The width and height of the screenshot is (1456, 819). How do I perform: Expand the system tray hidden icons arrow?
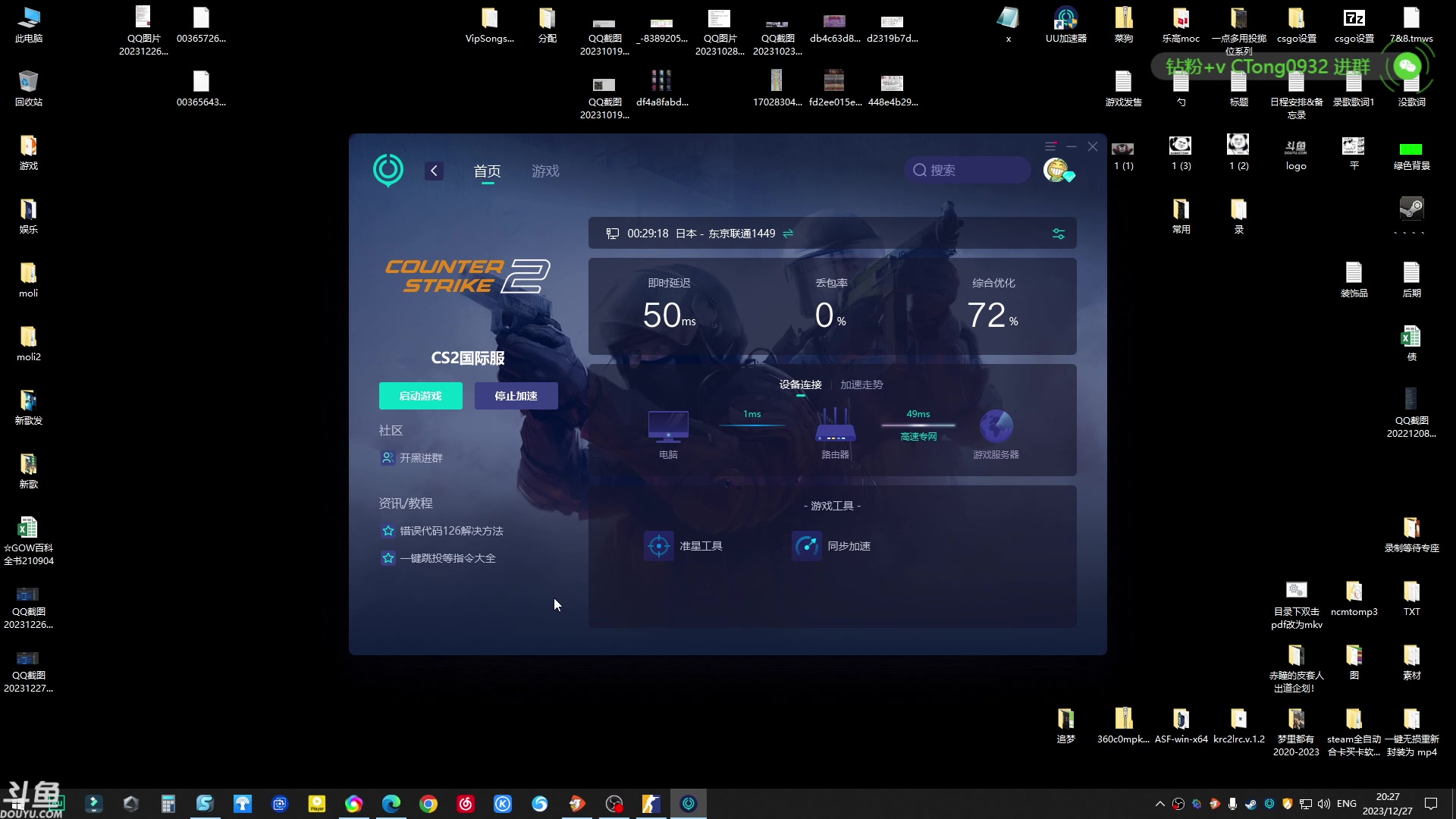(x=1159, y=804)
